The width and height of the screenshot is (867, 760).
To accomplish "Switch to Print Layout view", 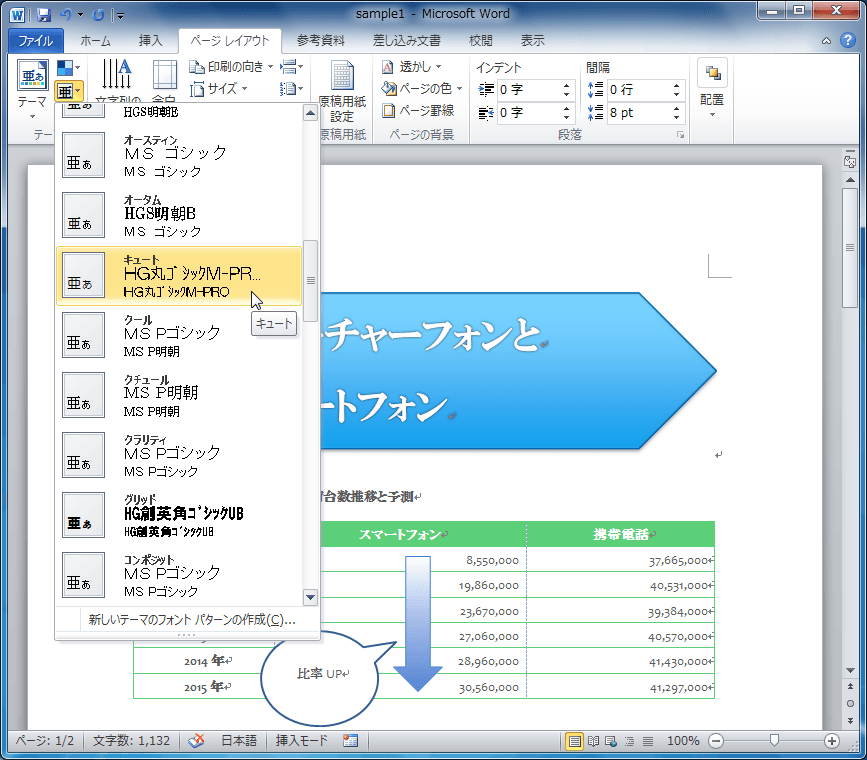I will (574, 741).
